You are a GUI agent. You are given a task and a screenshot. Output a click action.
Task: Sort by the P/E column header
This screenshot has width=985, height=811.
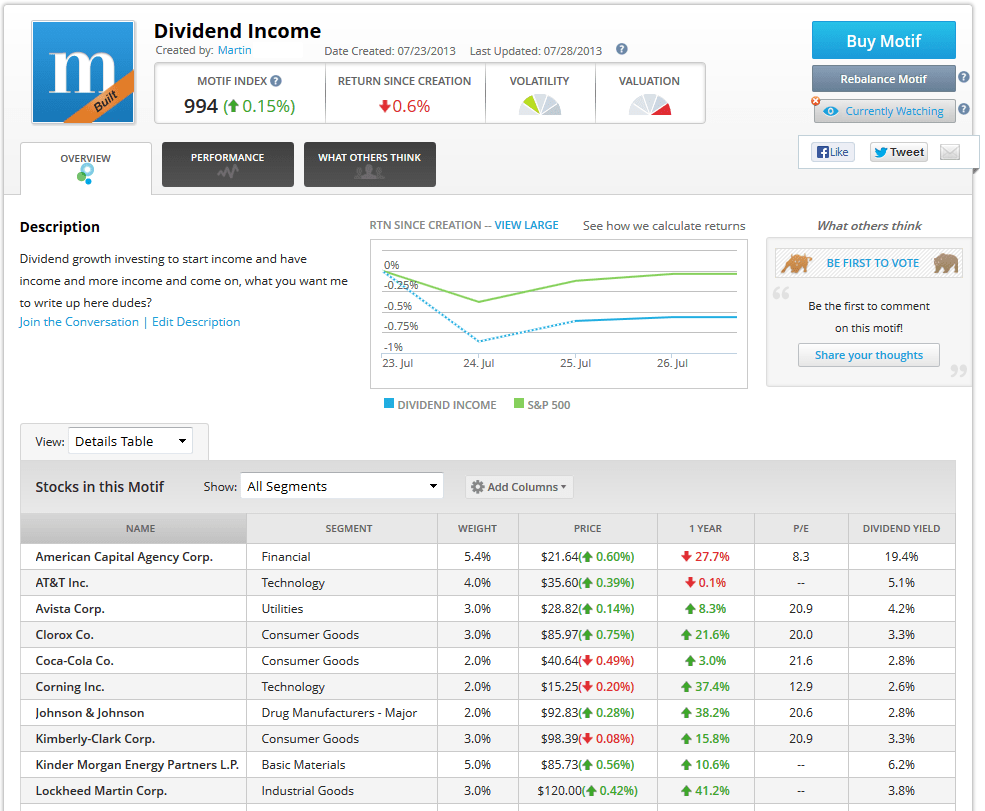(x=801, y=528)
